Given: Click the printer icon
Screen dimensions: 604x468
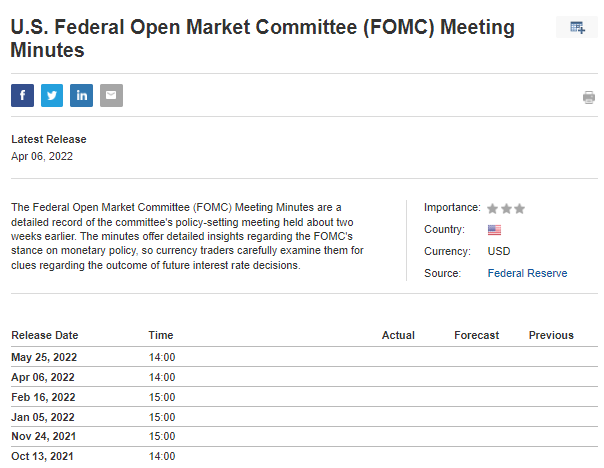Looking at the screenshot, I should pos(589,97).
